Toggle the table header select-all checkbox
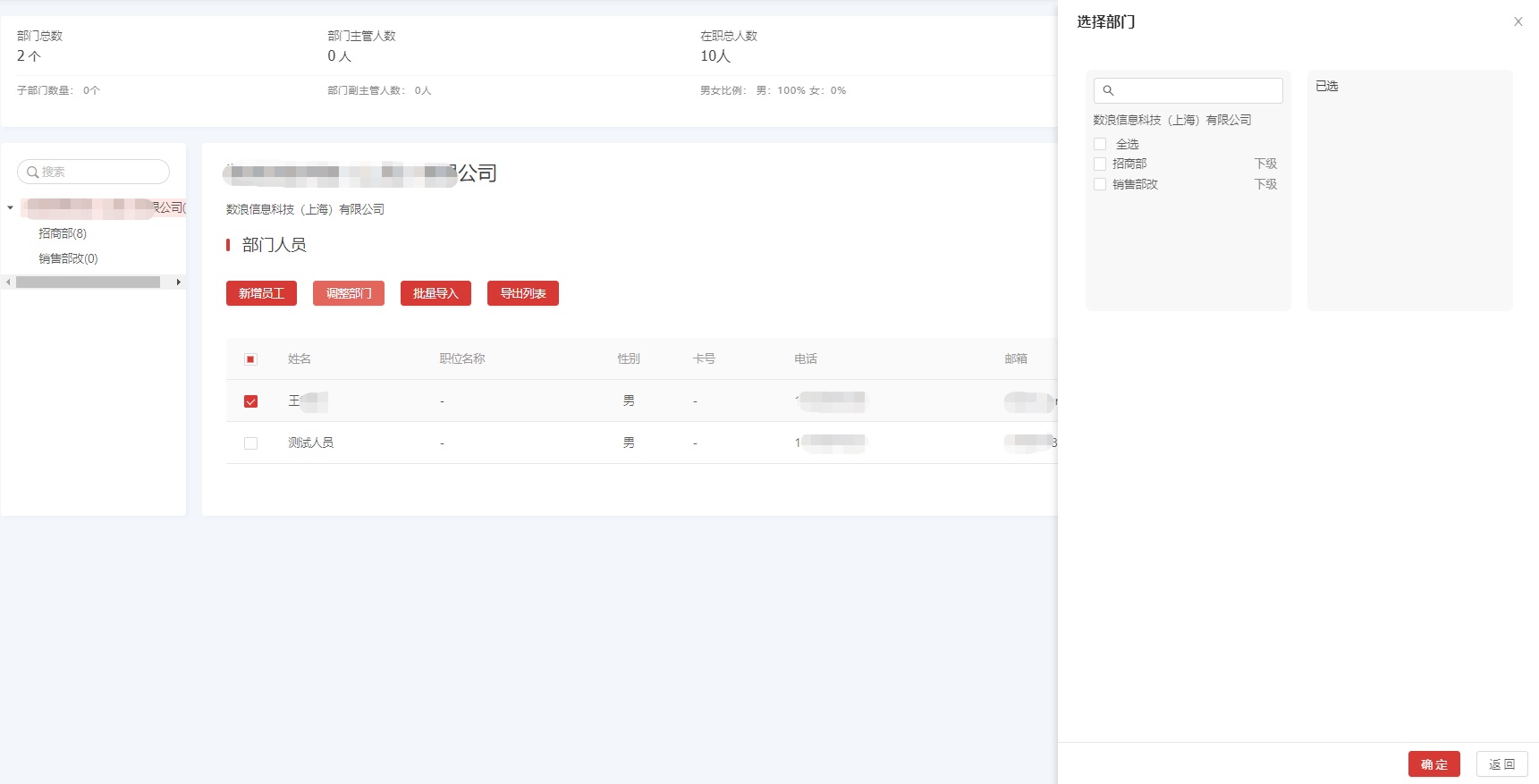 coord(250,359)
